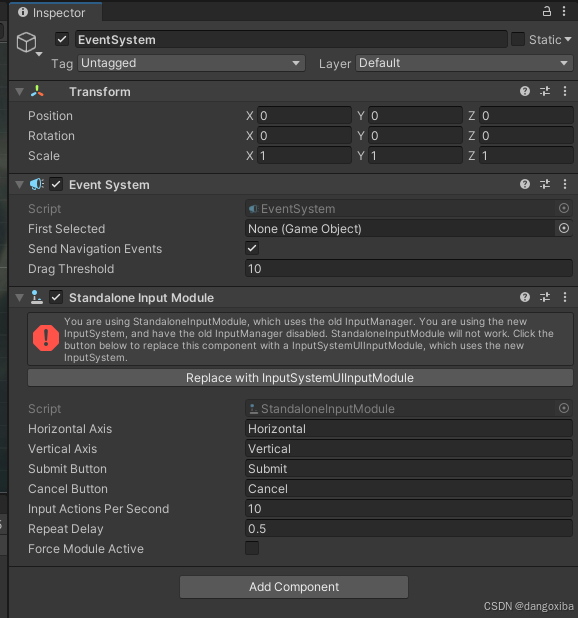Collapse the Event System component foldout
Screen dimensions: 578x618
(x=19, y=184)
